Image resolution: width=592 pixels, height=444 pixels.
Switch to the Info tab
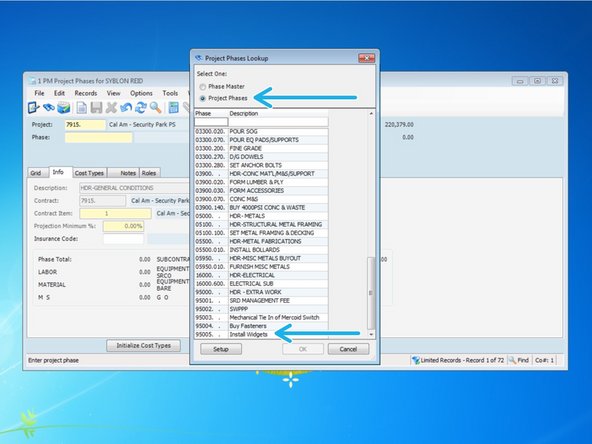(x=60, y=172)
